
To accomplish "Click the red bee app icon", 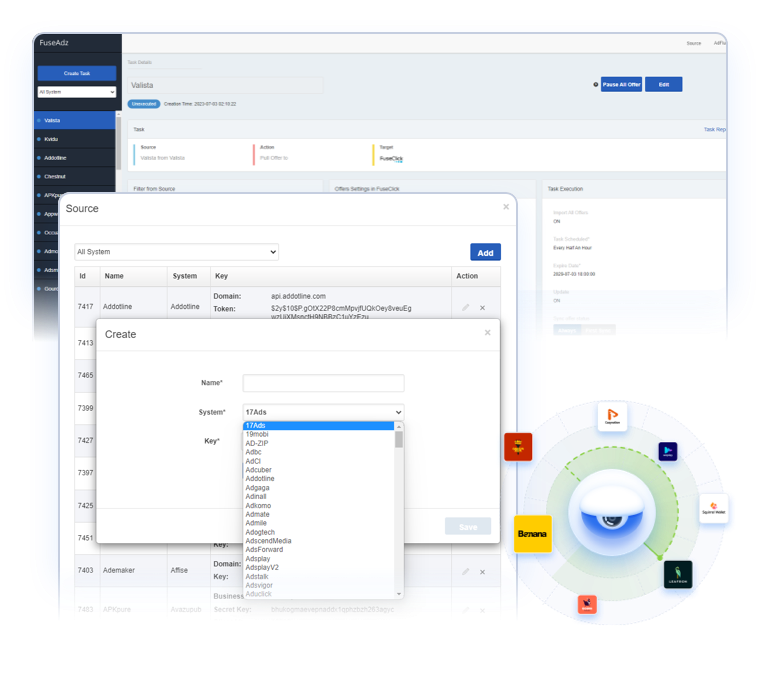I will pyautogui.click(x=518, y=447).
